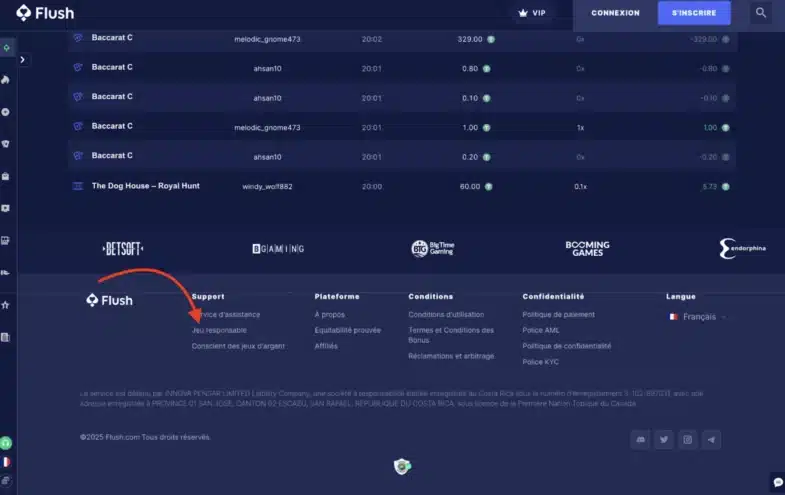Click the Flush logo in the header

point(45,13)
